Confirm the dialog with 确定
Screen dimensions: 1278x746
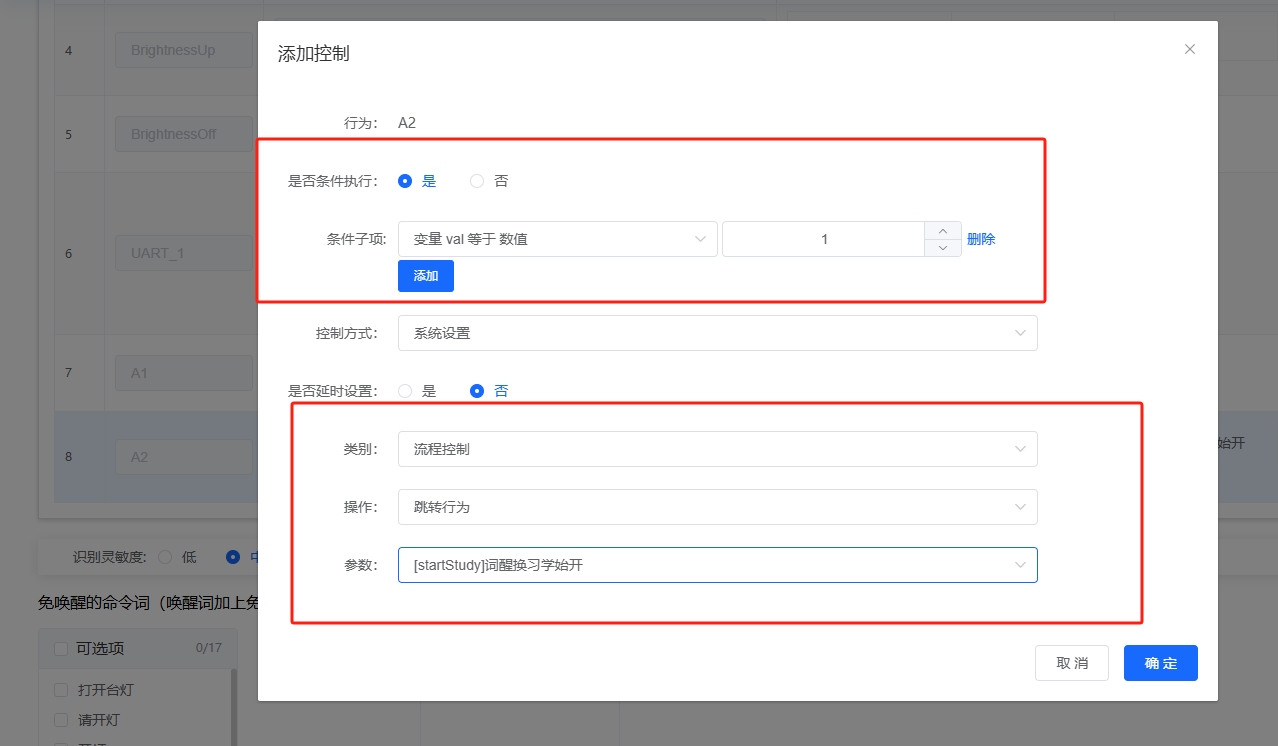pyautogui.click(x=1160, y=662)
